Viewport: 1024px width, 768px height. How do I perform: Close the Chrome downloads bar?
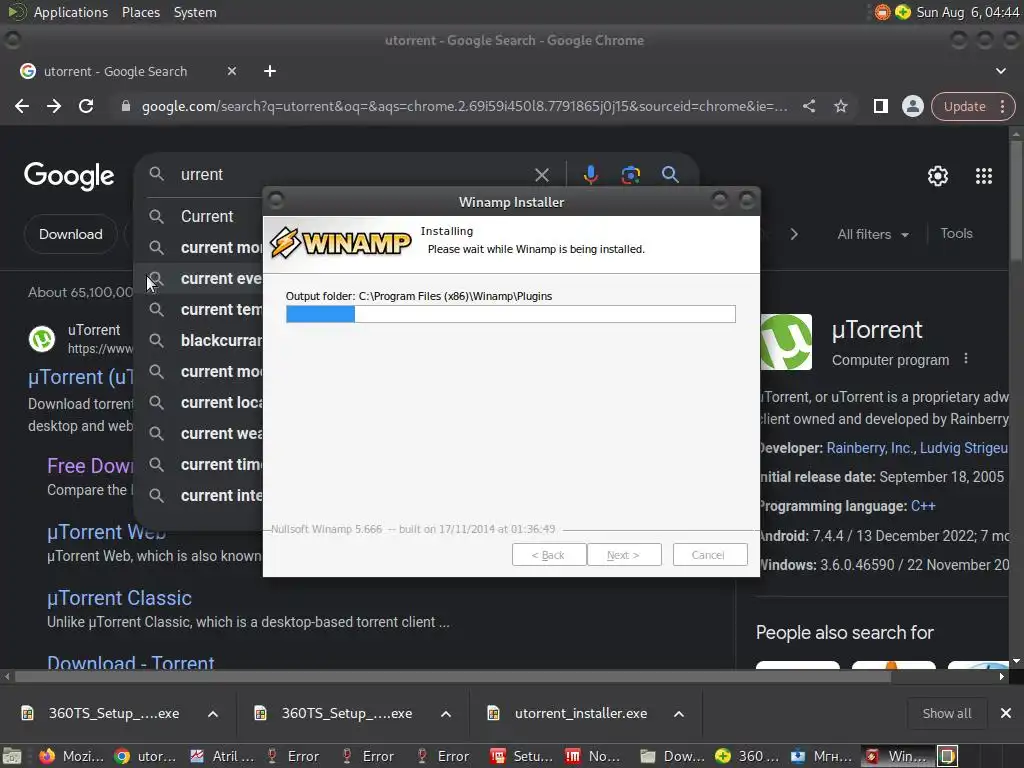pyautogui.click(x=1006, y=713)
